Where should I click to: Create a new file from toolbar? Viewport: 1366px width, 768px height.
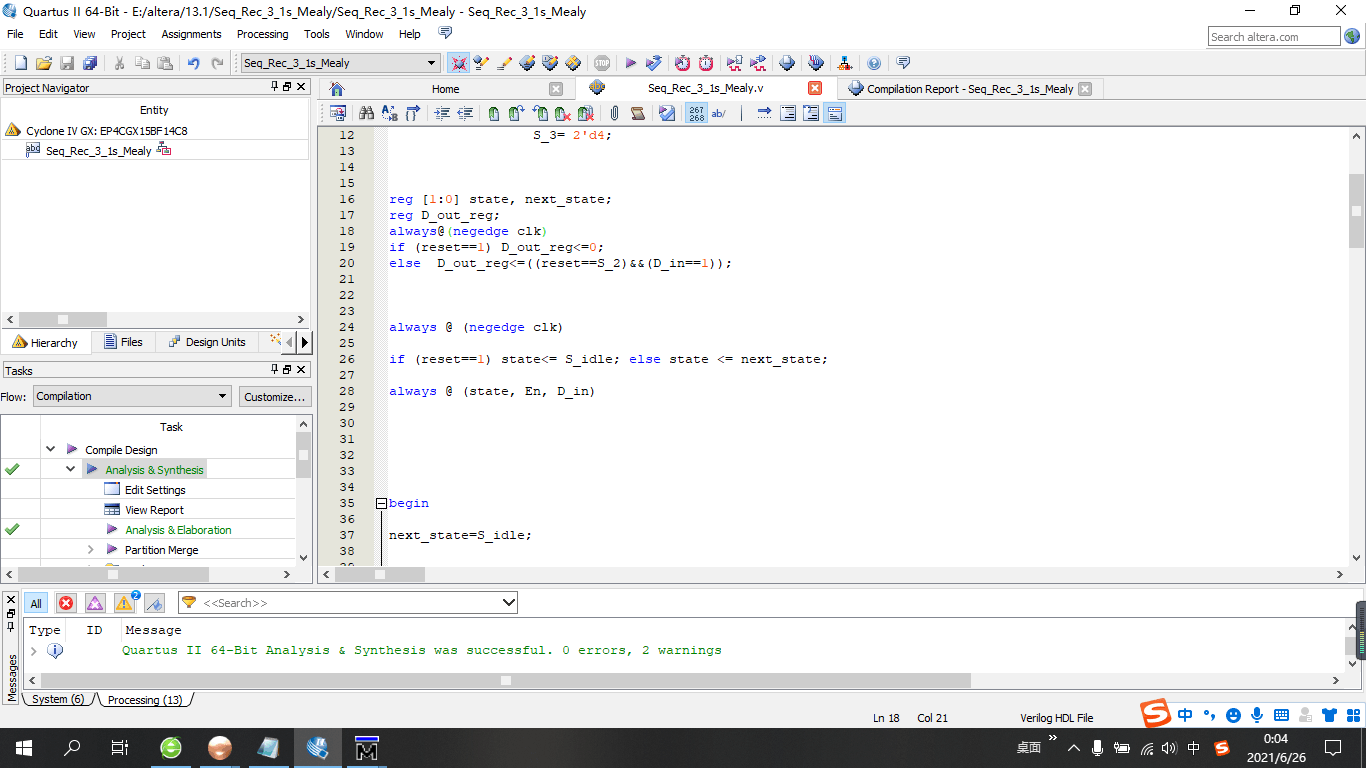(21, 63)
